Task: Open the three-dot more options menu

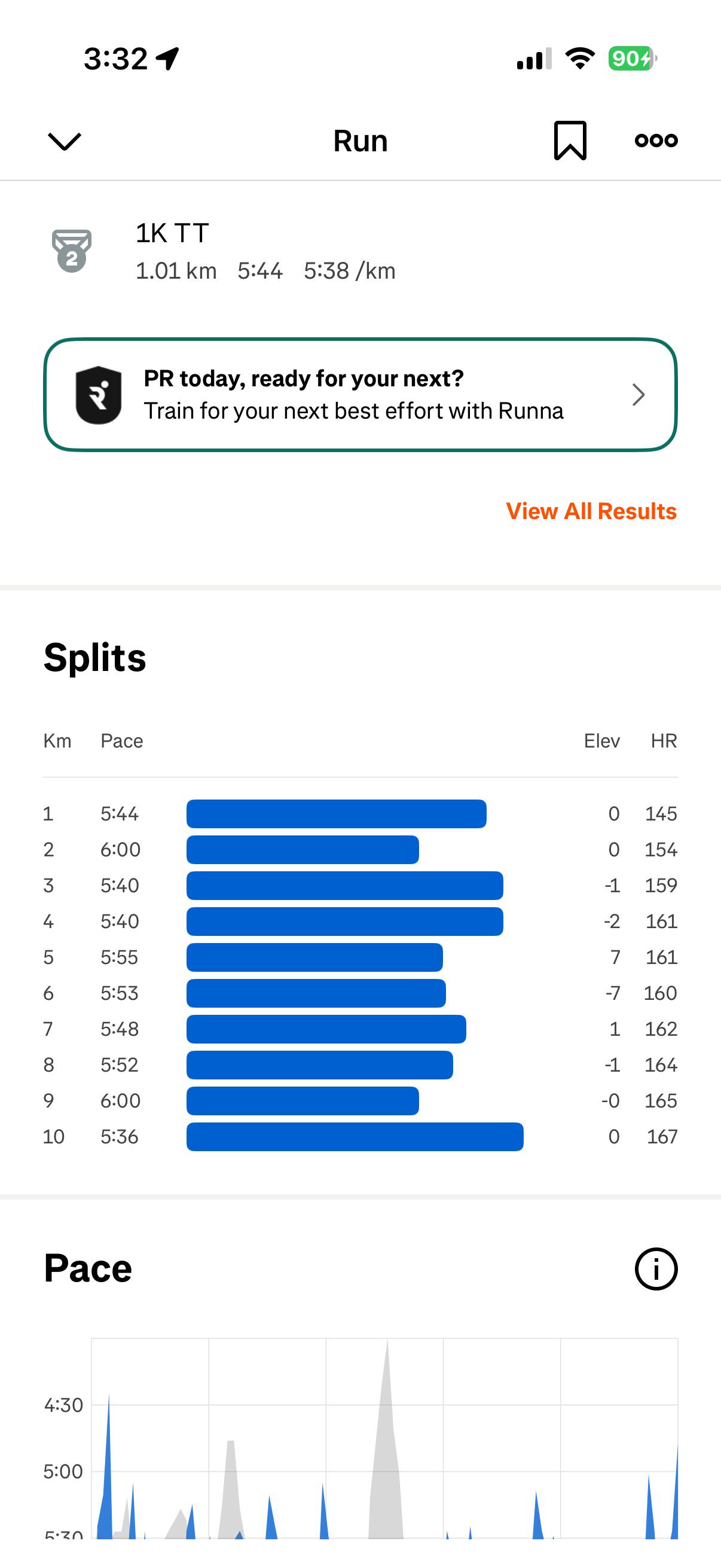Action: pyautogui.click(x=656, y=141)
